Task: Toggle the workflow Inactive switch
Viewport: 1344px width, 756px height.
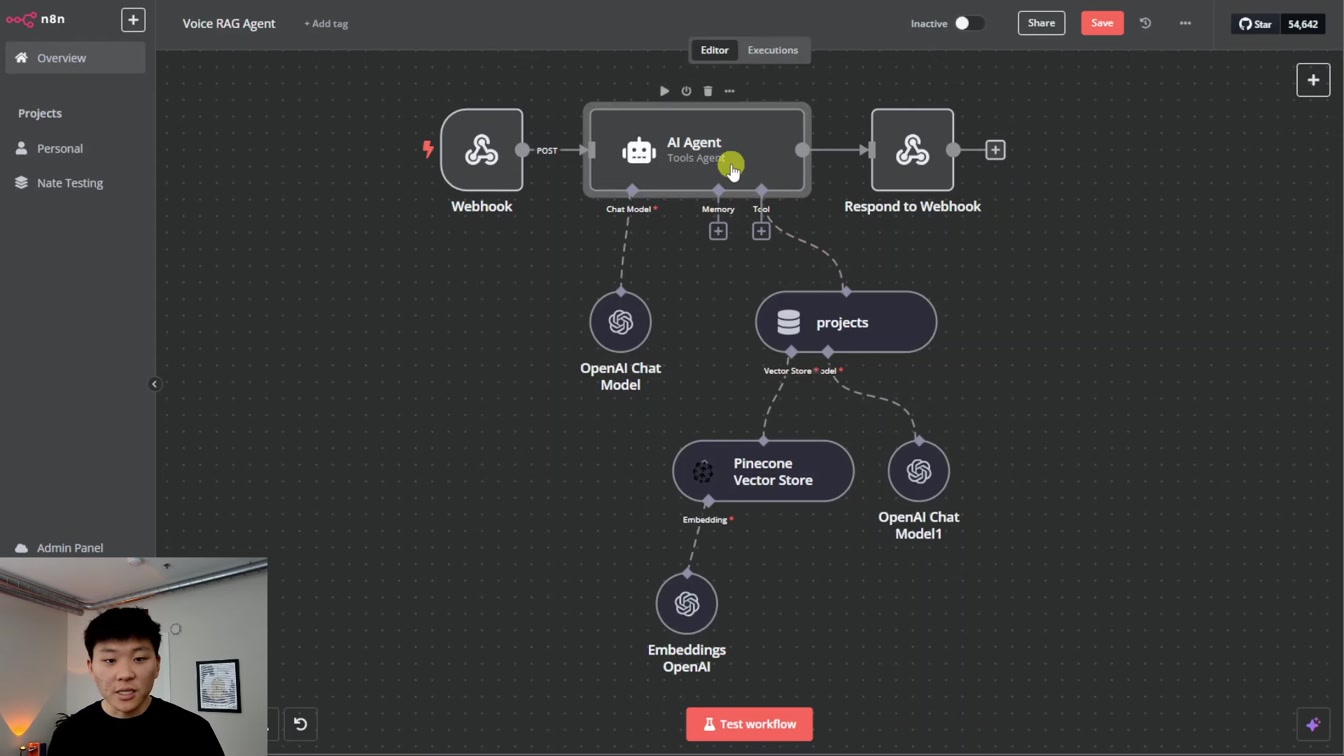Action: click(968, 23)
